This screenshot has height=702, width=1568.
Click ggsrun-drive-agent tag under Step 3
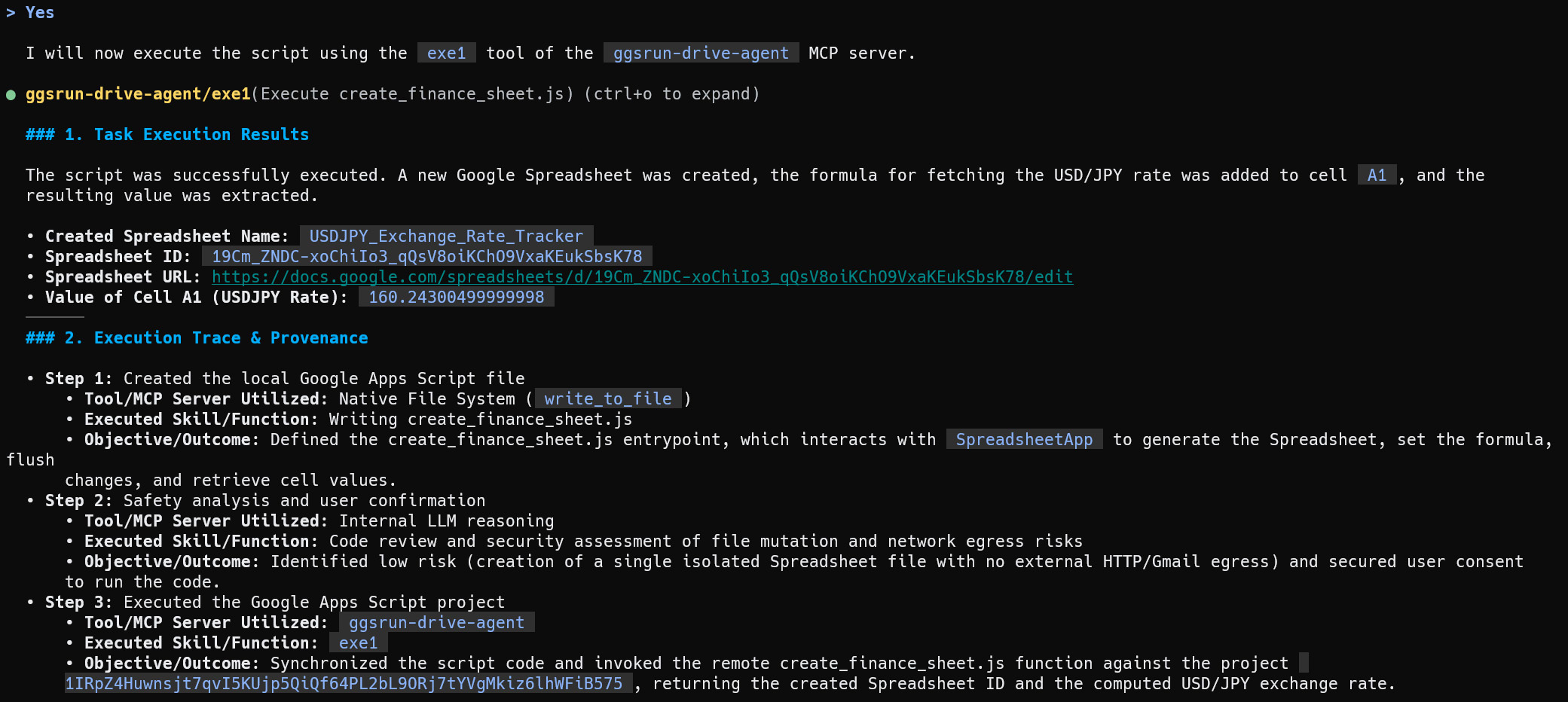click(x=436, y=623)
